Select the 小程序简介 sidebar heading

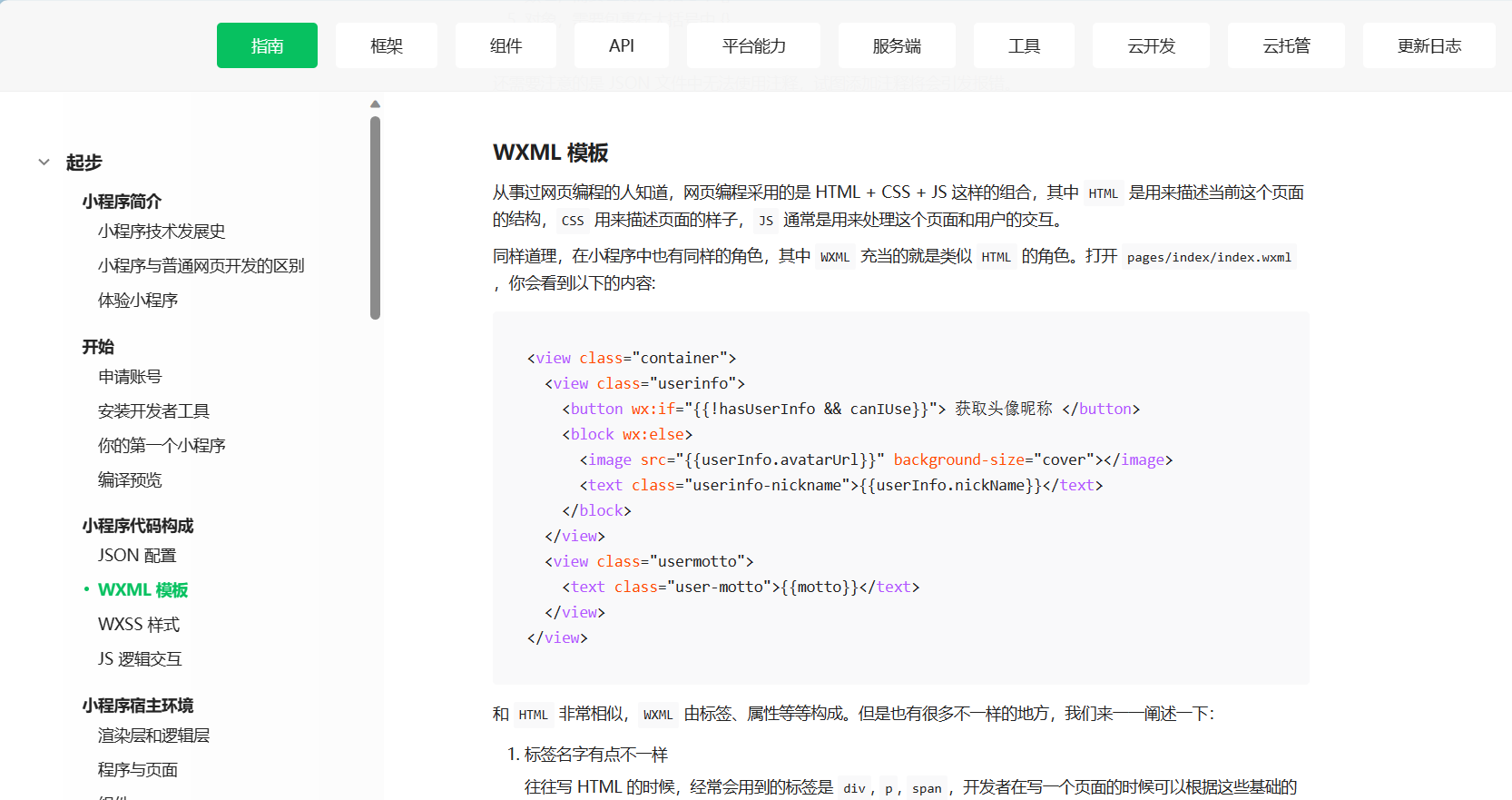[x=122, y=202]
